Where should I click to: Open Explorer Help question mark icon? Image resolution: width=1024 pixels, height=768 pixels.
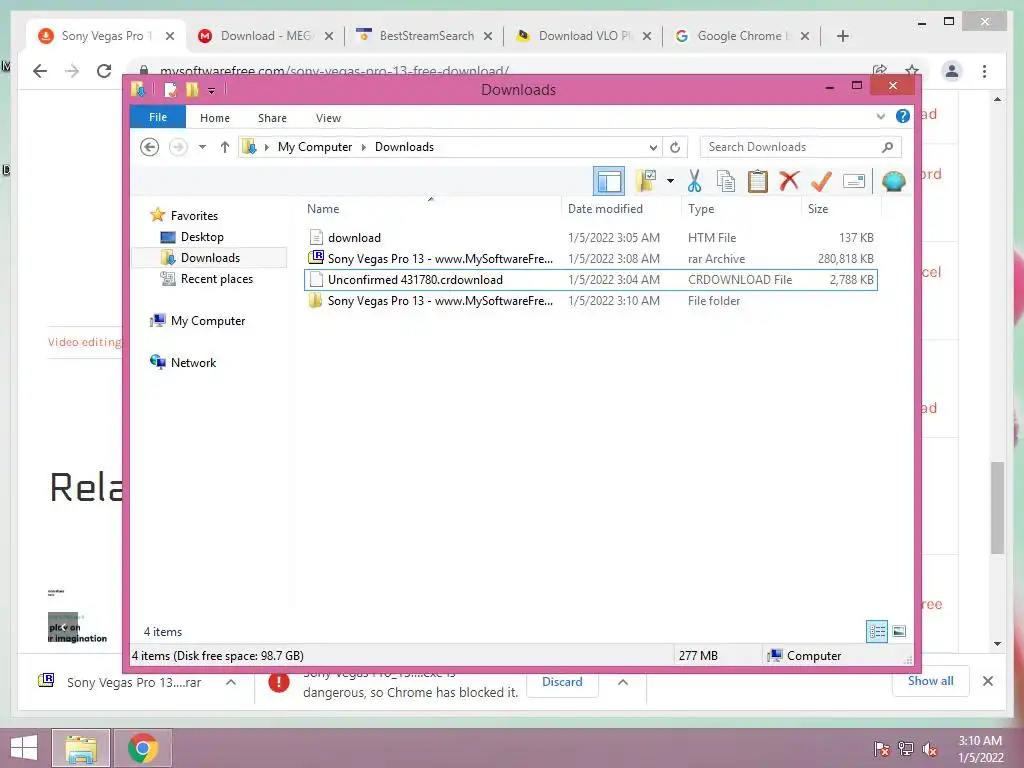click(903, 116)
